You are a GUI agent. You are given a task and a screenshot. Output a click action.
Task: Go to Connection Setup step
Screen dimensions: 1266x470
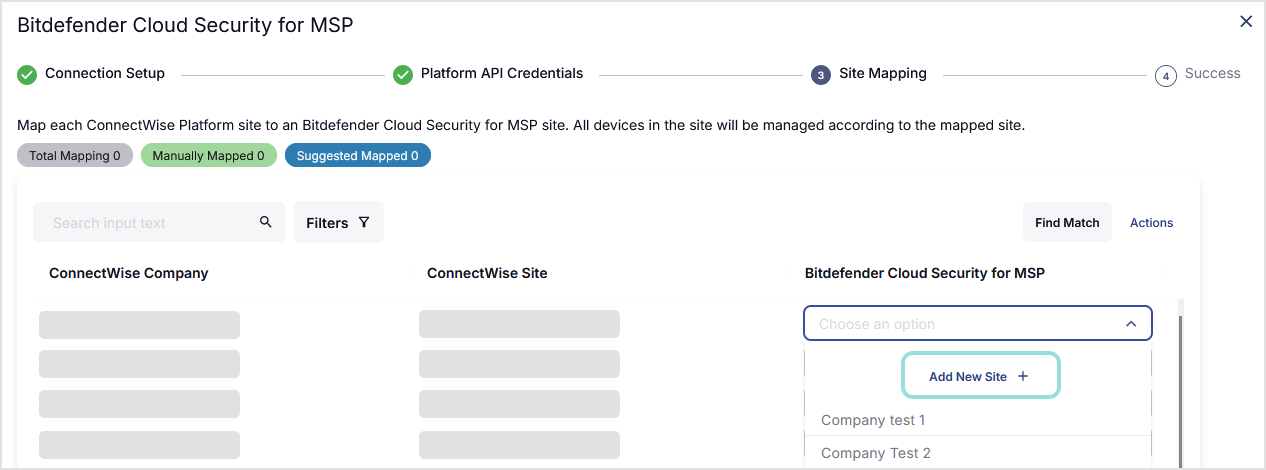coord(105,73)
